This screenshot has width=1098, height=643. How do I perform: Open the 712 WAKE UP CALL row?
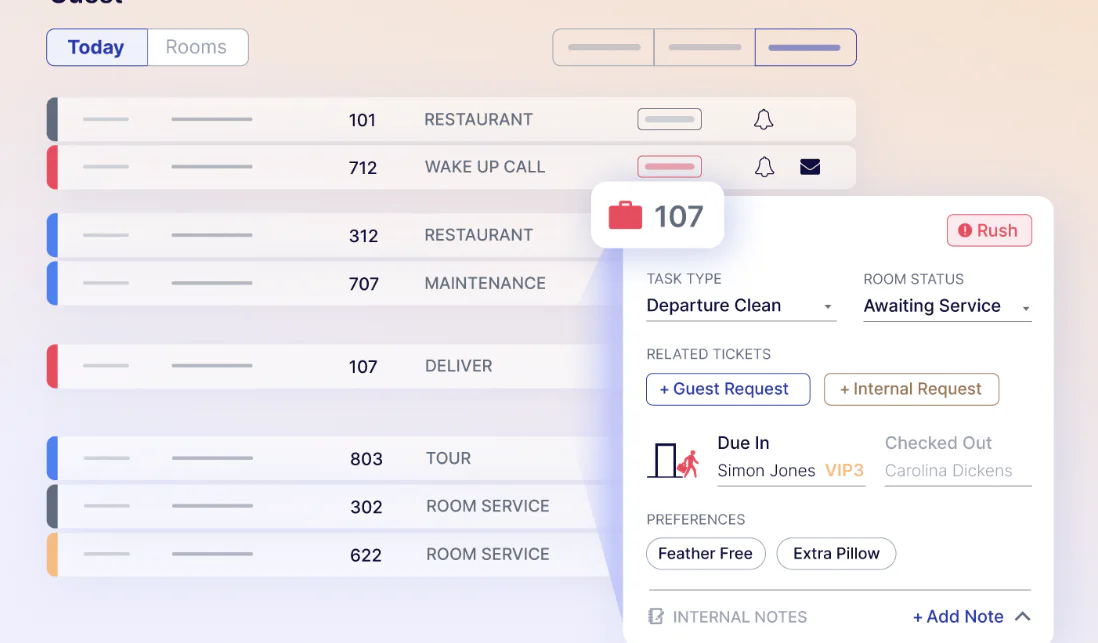pos(451,167)
